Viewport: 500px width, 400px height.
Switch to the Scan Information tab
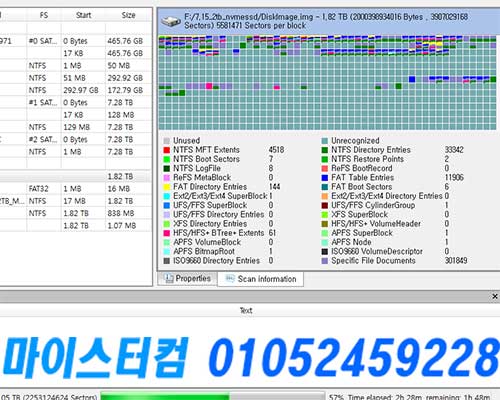pos(260,279)
